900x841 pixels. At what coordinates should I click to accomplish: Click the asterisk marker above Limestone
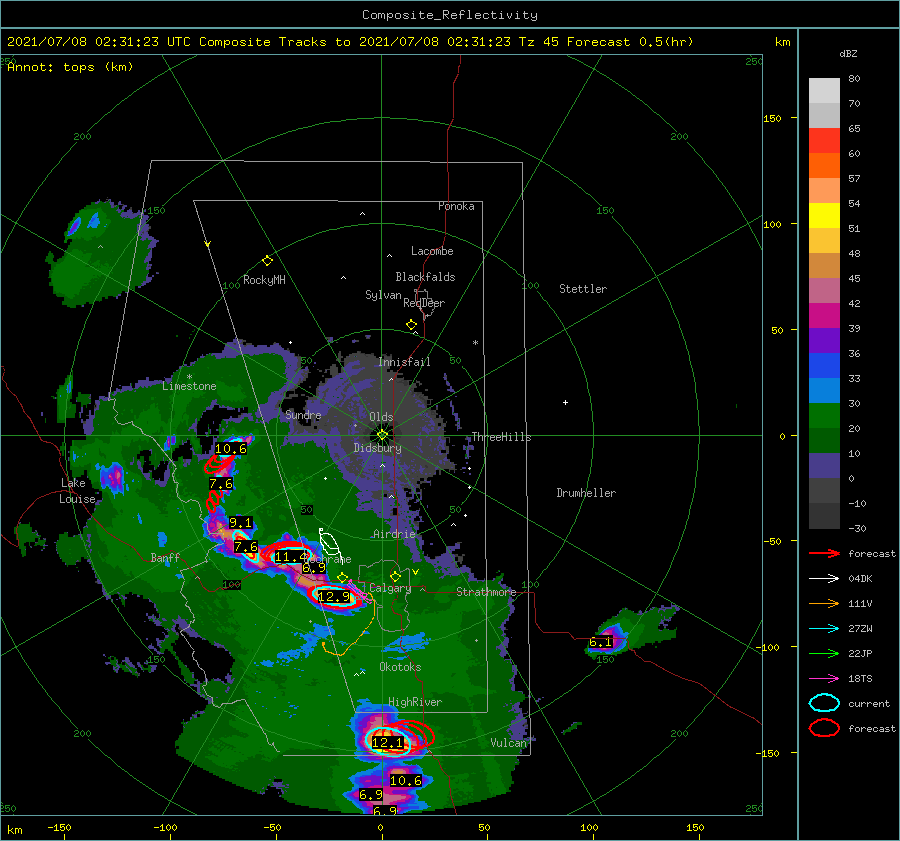189,377
